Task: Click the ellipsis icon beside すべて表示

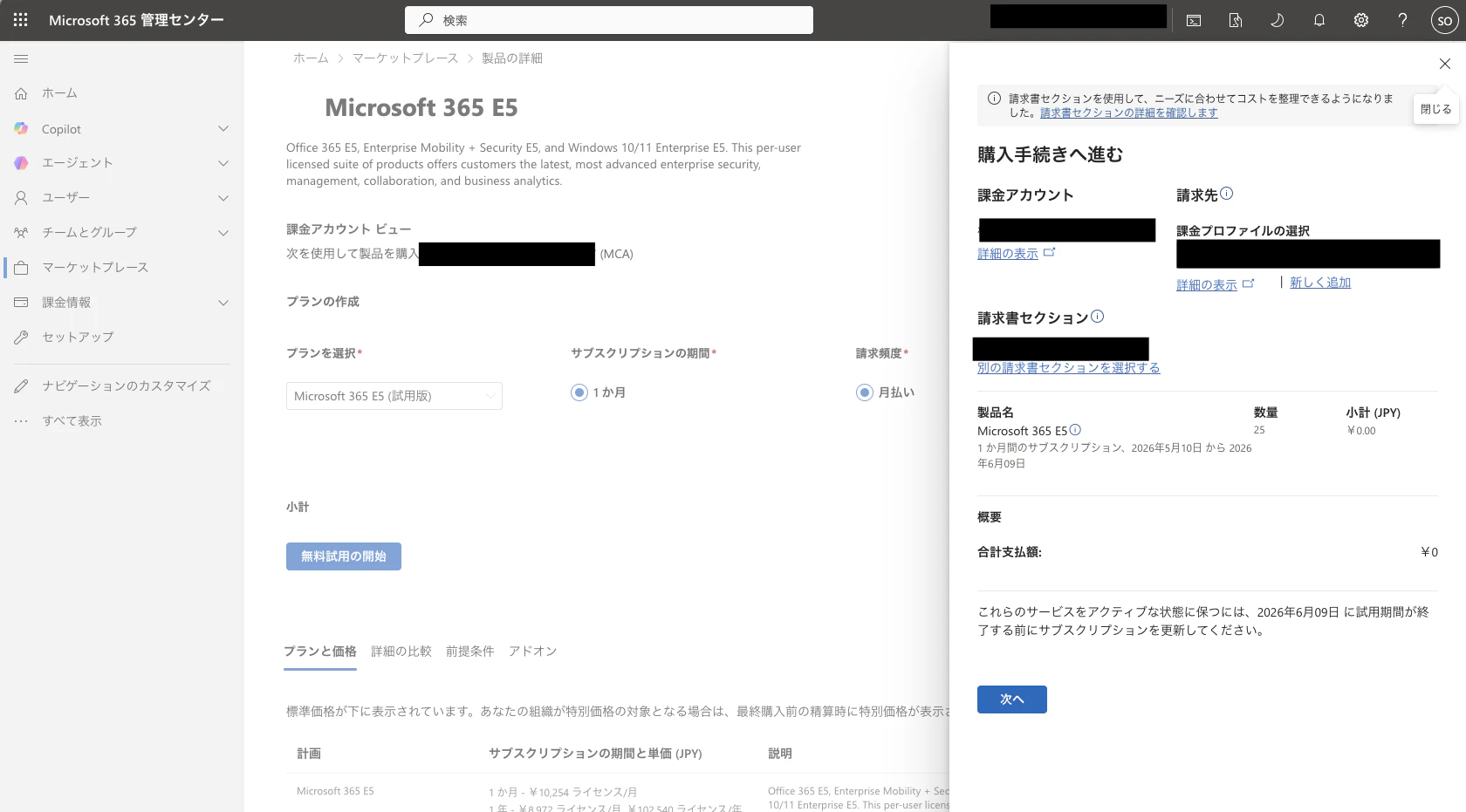Action: 21,421
